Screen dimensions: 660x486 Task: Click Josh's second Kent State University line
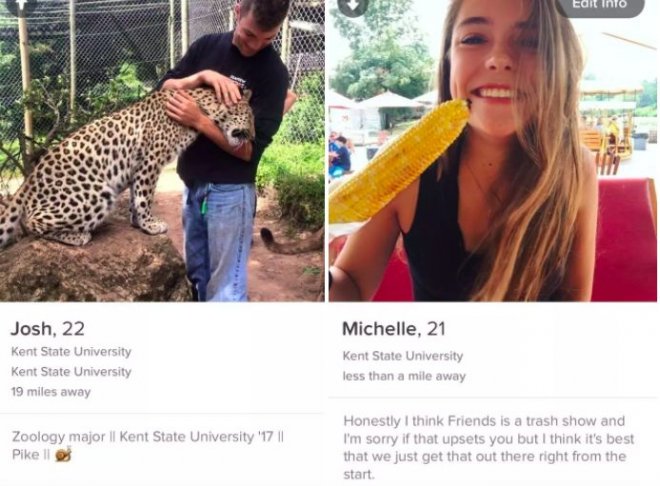point(71,372)
